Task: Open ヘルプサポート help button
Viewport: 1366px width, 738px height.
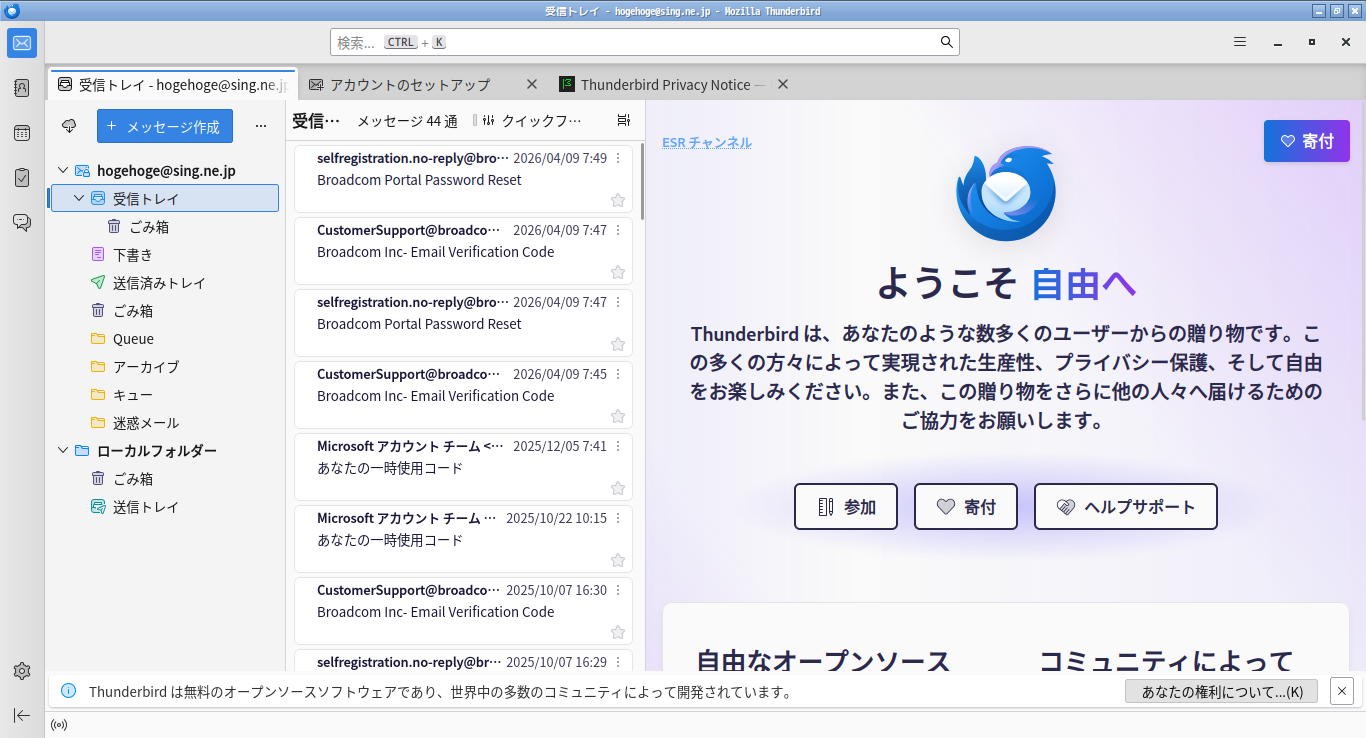Action: tap(1126, 507)
